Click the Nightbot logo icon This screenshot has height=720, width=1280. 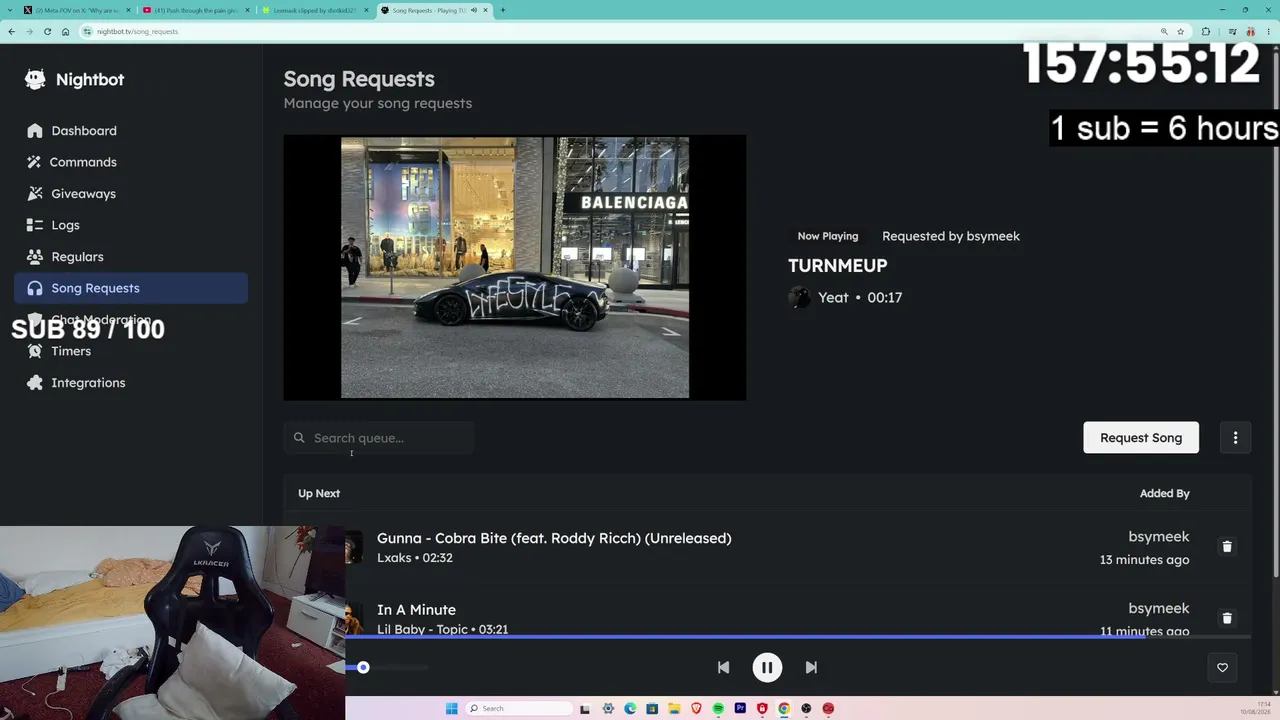click(35, 80)
